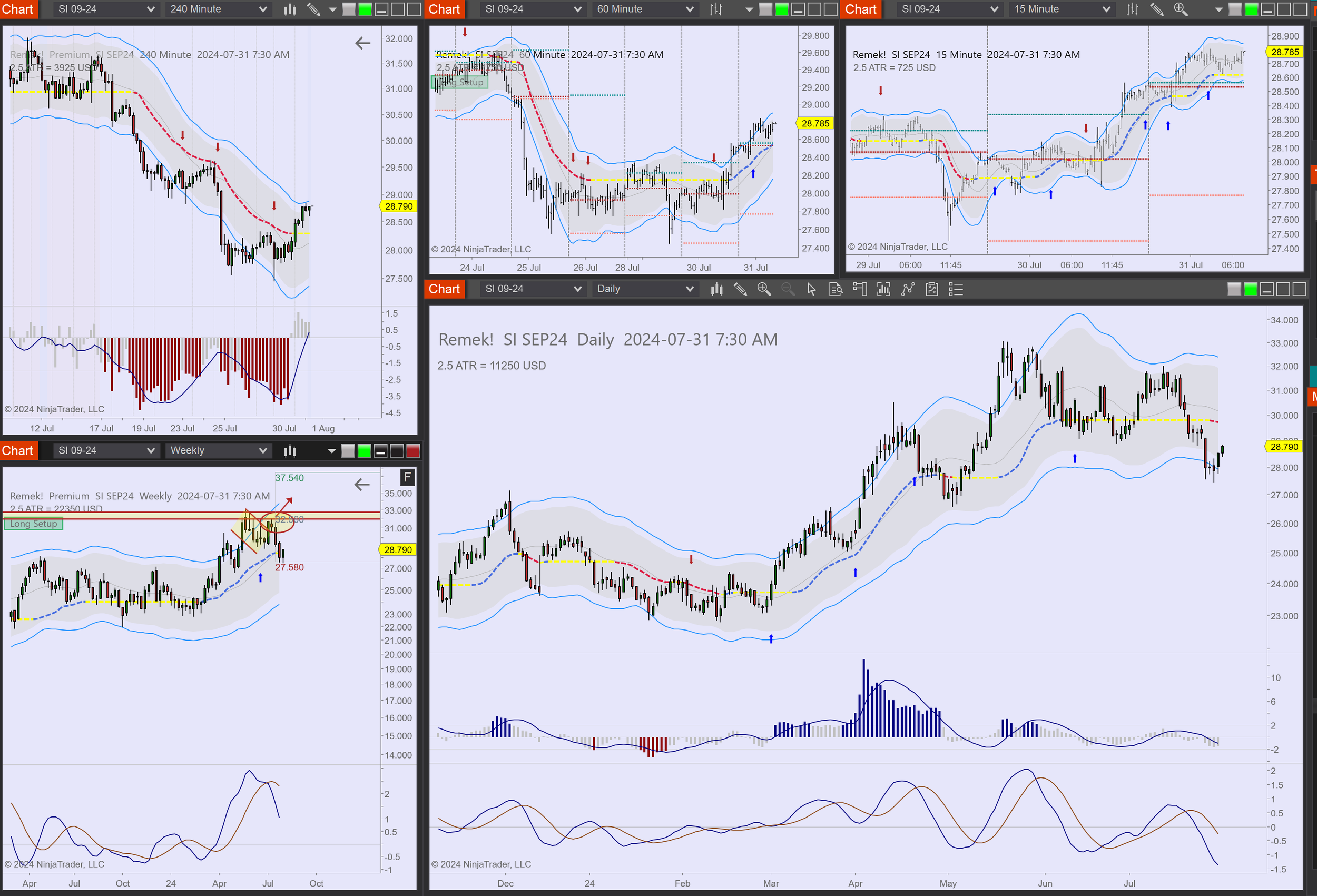Click return arrow on 240 Minute chart
Screen dimensions: 1317x896
pos(362,43)
